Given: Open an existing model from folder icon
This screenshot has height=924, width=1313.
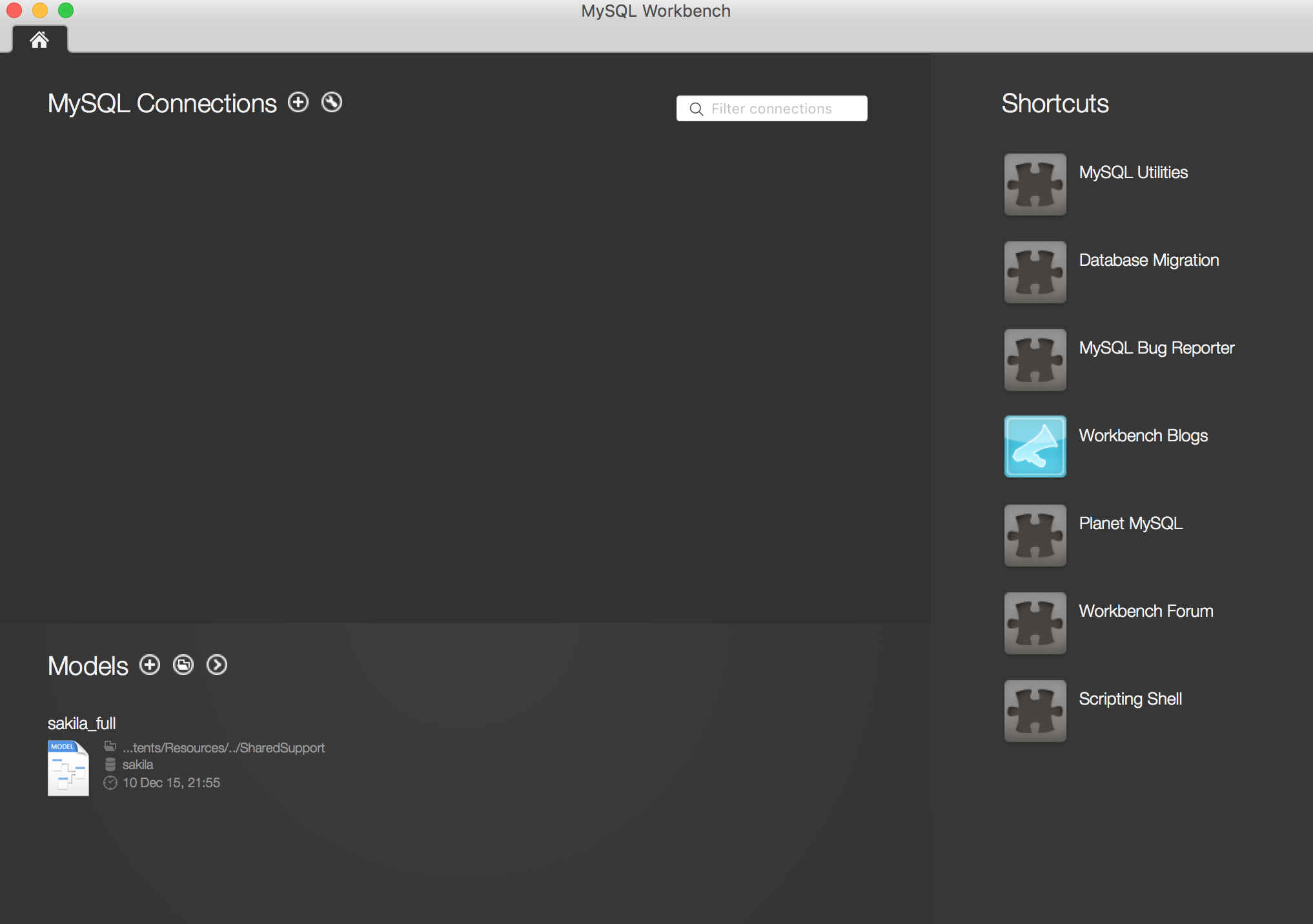Looking at the screenshot, I should point(183,665).
